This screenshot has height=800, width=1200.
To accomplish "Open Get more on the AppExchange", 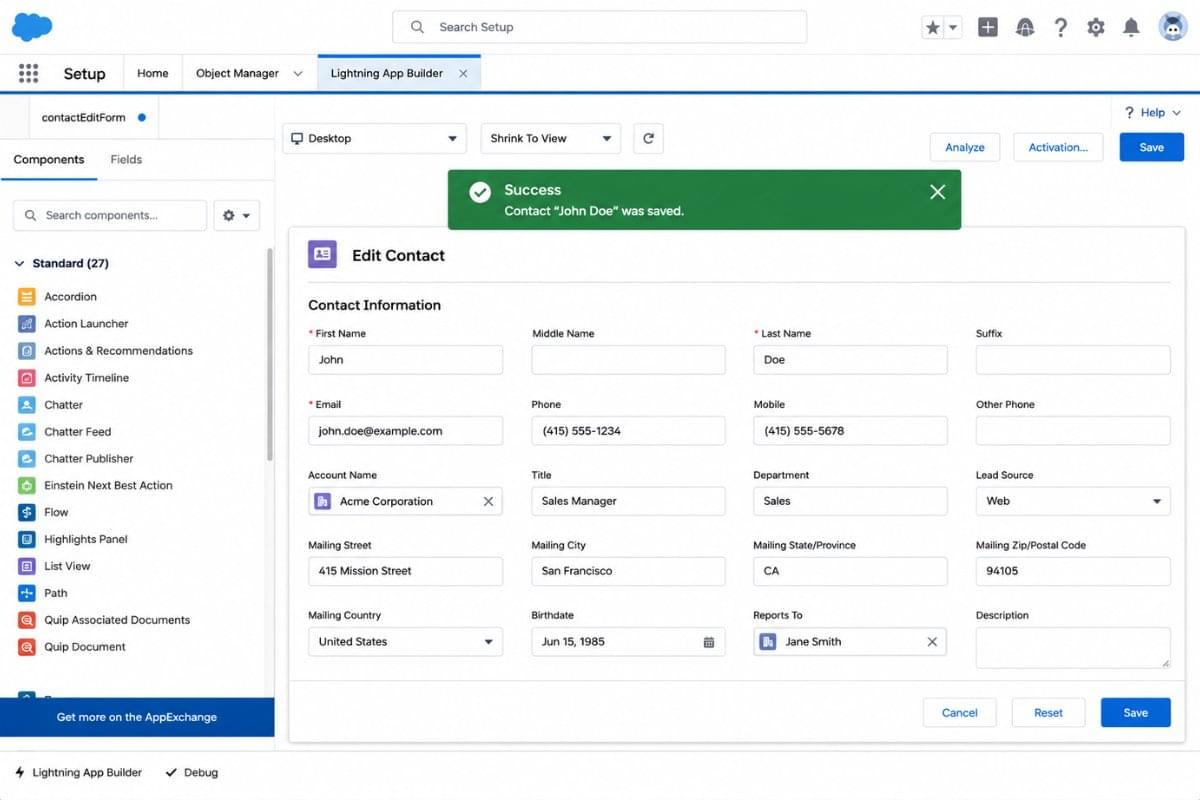I will click(137, 717).
